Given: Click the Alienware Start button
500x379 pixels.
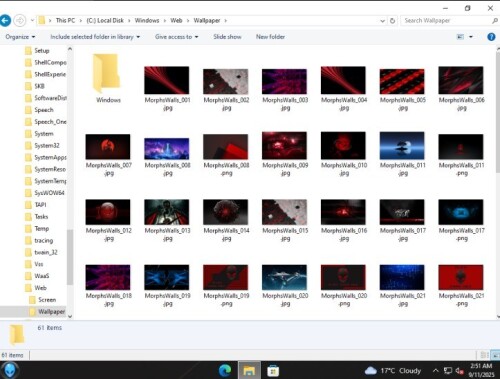Looking at the screenshot, I should click(9, 370).
